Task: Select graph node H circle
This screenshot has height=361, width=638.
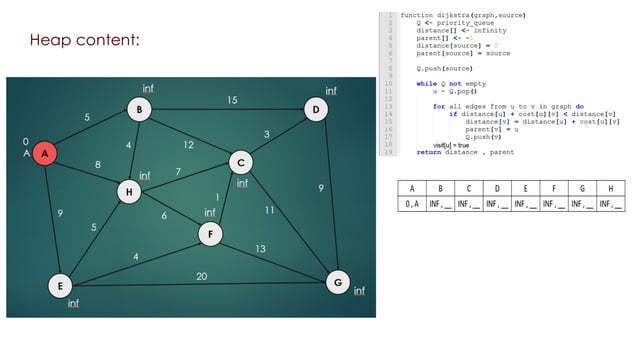Action: coord(129,192)
